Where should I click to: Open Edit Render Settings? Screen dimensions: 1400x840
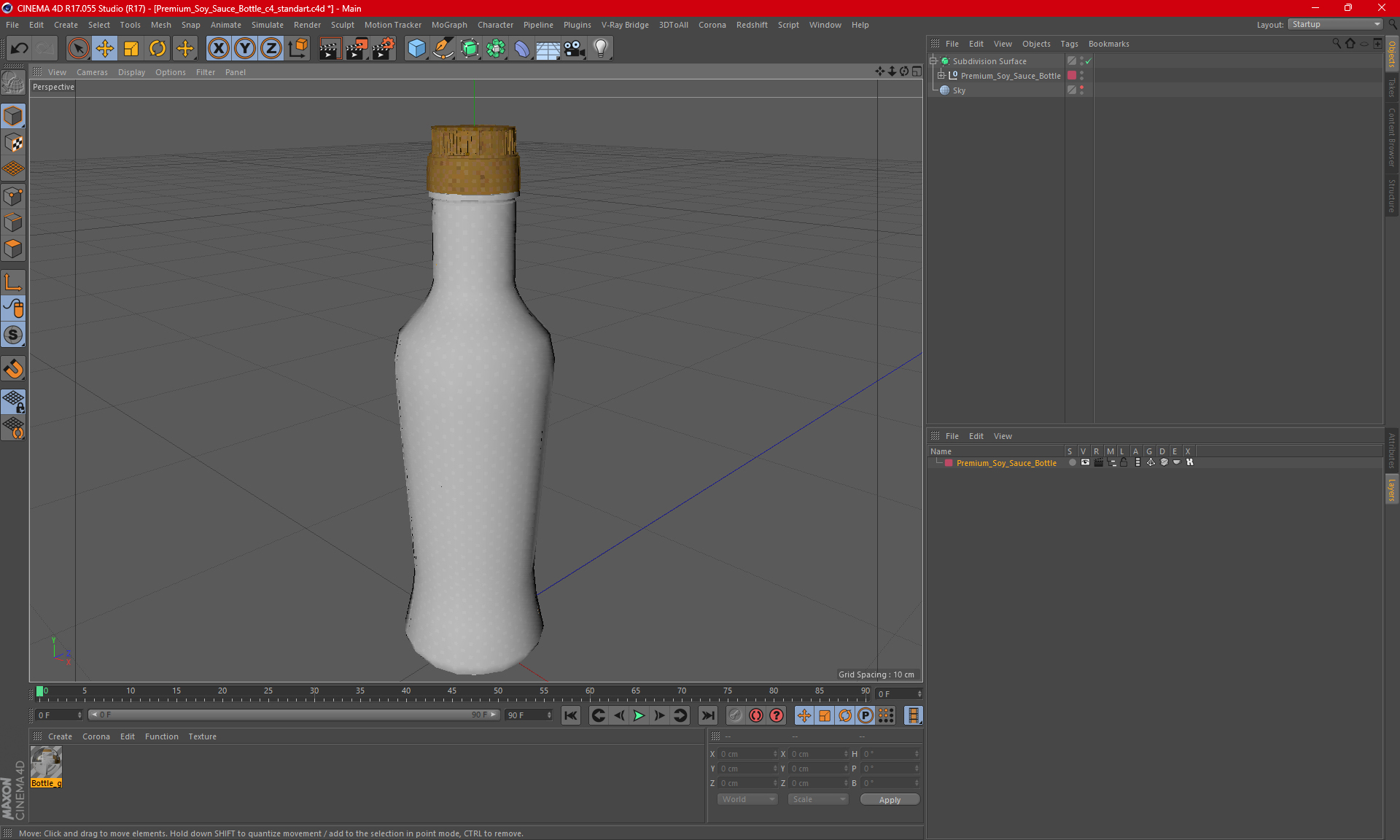[384, 49]
